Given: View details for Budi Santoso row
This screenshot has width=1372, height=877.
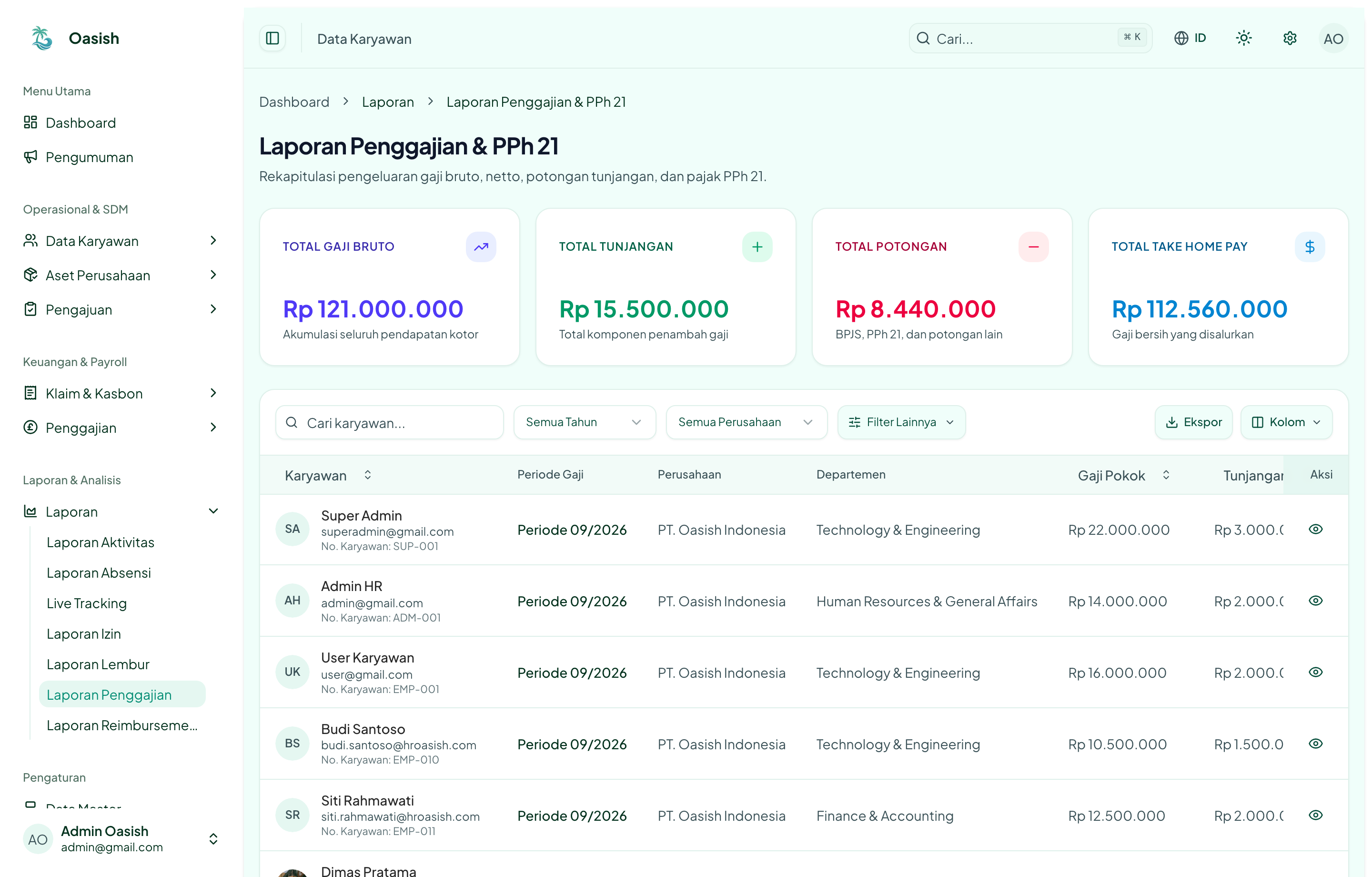Looking at the screenshot, I should [x=1316, y=744].
